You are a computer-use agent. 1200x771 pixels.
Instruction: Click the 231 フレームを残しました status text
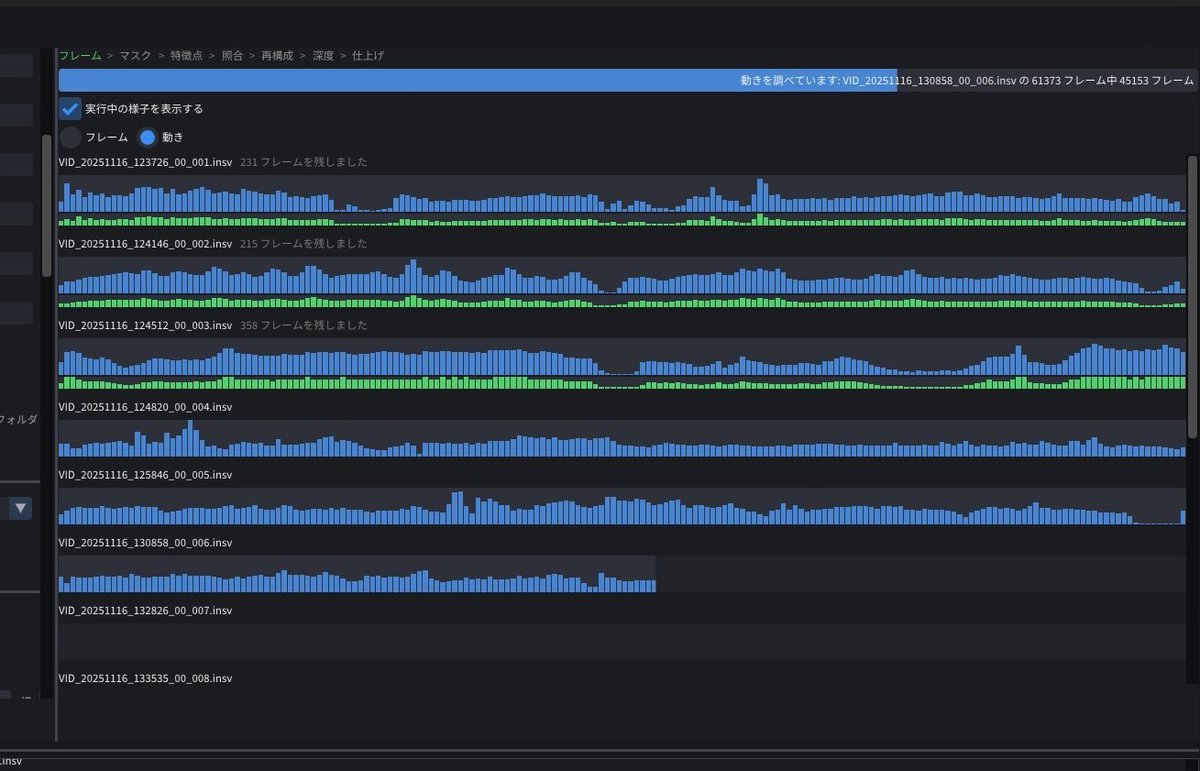click(x=304, y=162)
